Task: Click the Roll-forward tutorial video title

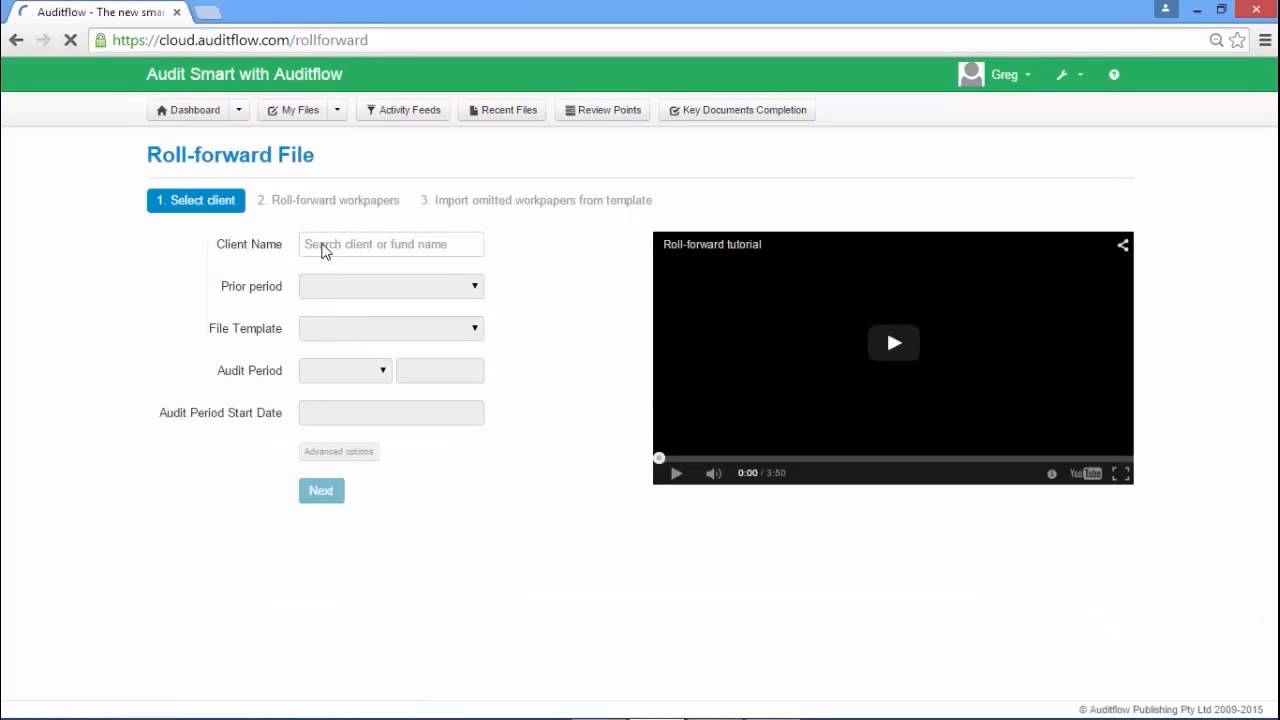Action: point(712,244)
